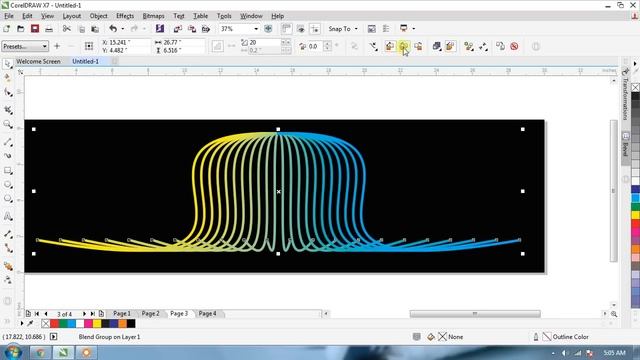Viewport: 640px width, 360px height.
Task: Open the File menu
Action: 9,16
